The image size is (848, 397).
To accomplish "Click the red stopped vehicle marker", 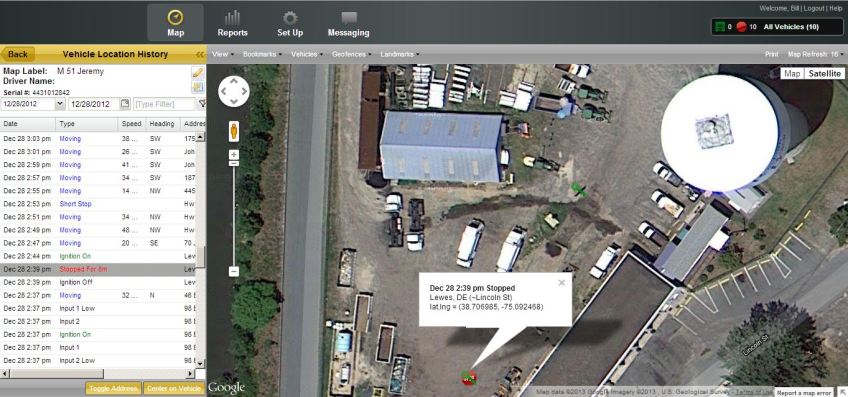I will click(x=469, y=378).
